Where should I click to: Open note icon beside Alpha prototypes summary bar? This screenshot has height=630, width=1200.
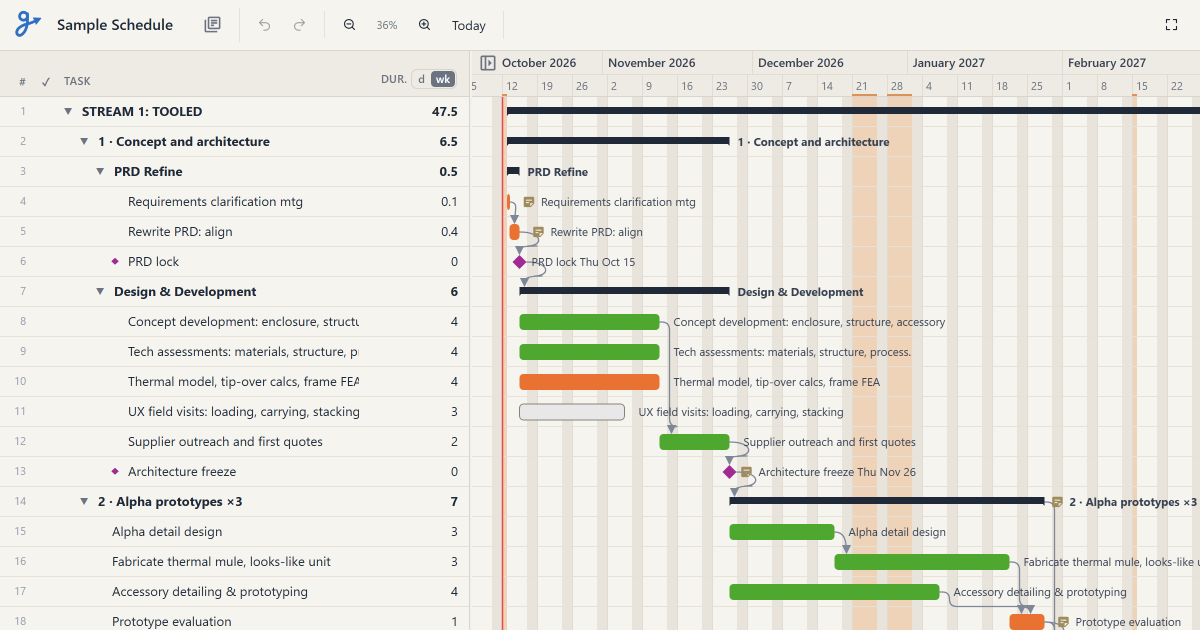click(x=1057, y=502)
